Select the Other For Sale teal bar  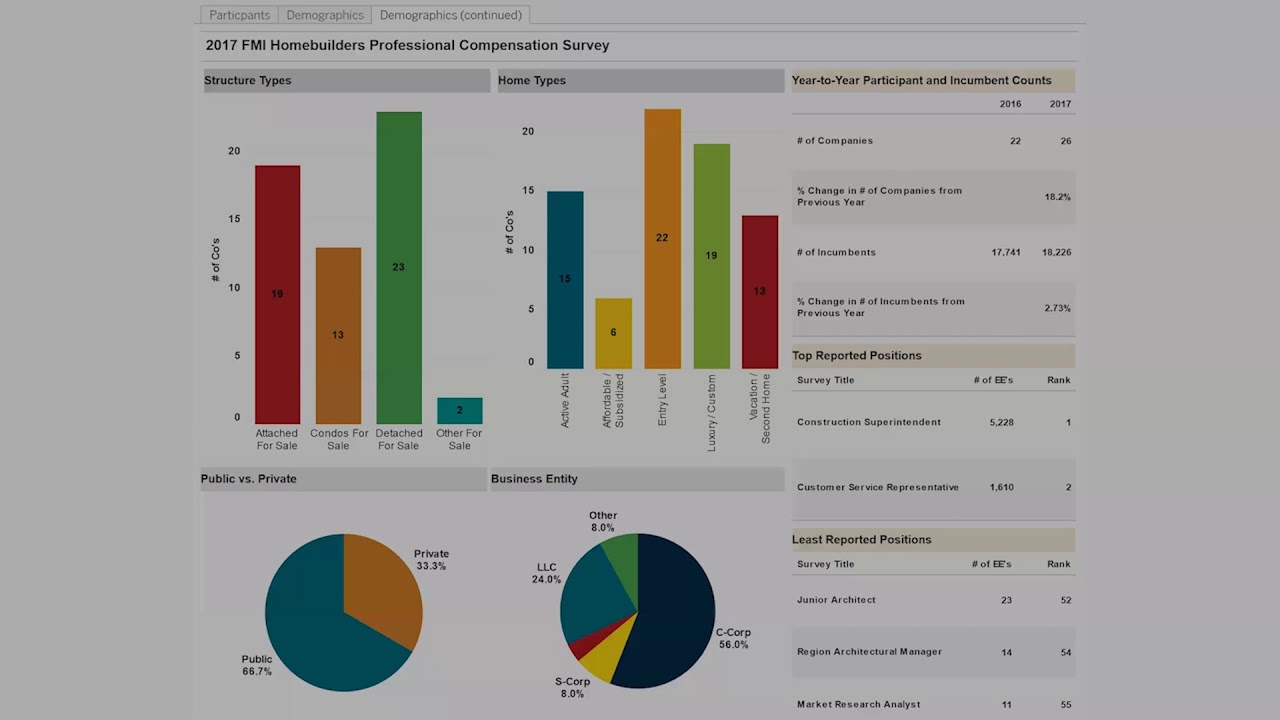tap(459, 410)
